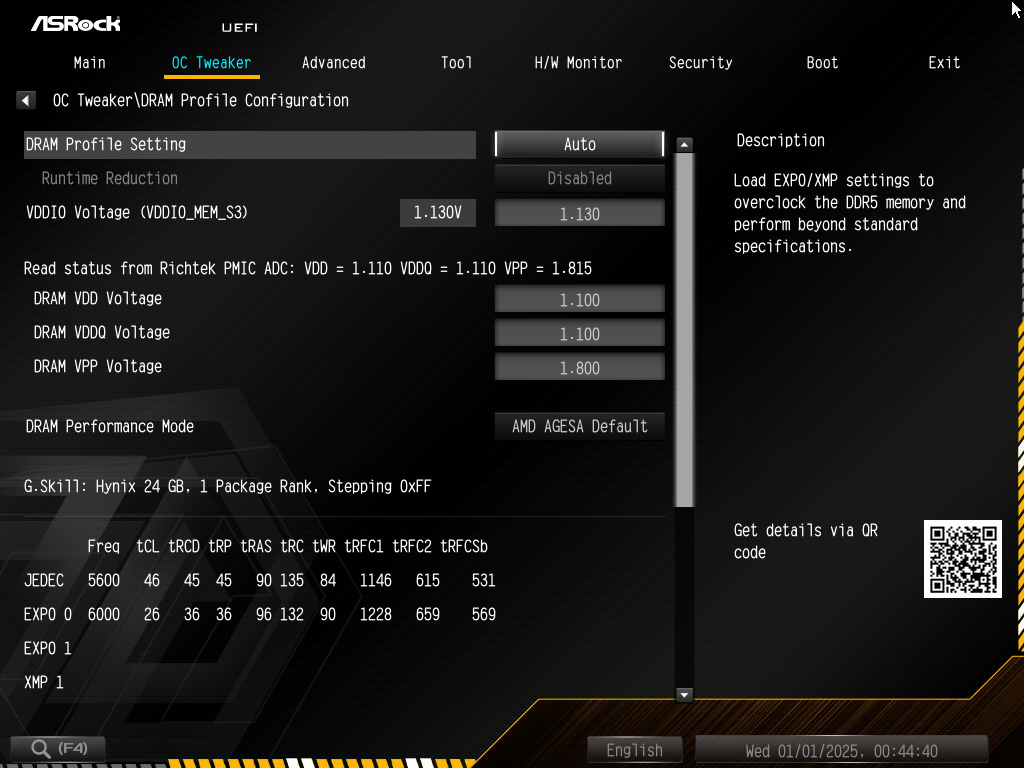
Task: Click the English language button
Action: 634,750
